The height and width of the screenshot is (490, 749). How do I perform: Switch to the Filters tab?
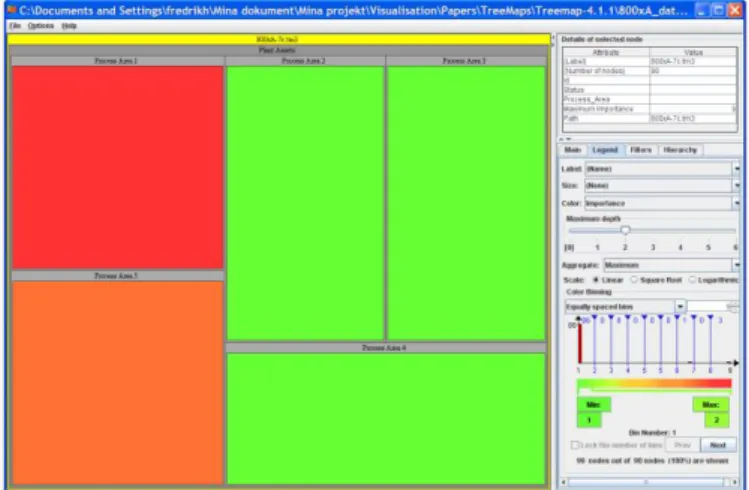coord(641,150)
